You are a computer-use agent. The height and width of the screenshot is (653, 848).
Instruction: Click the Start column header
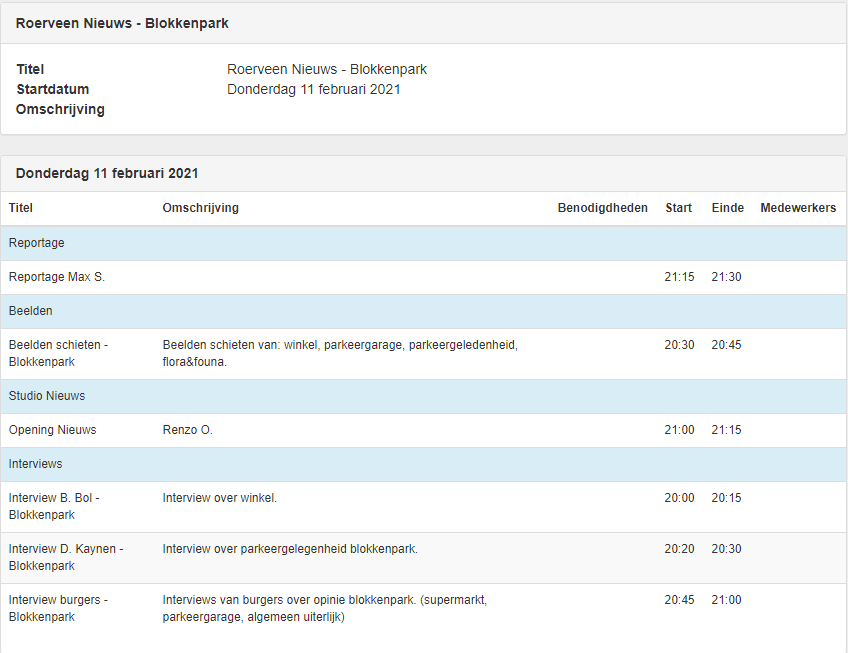[x=678, y=208]
